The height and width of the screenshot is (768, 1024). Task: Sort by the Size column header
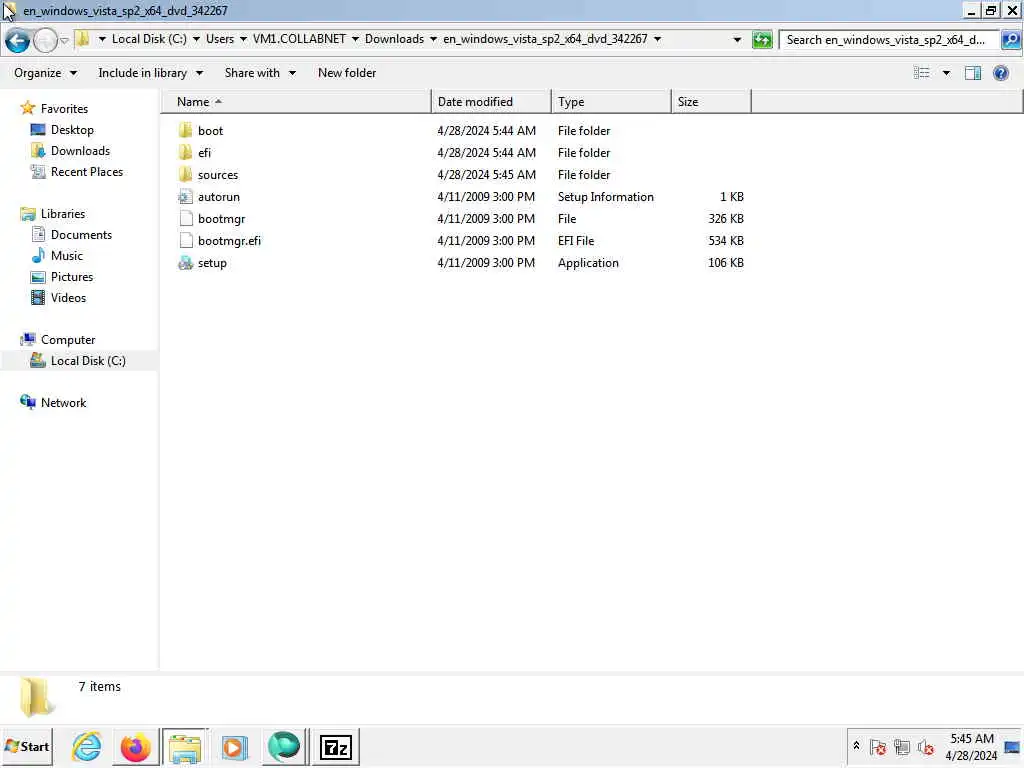tap(711, 102)
